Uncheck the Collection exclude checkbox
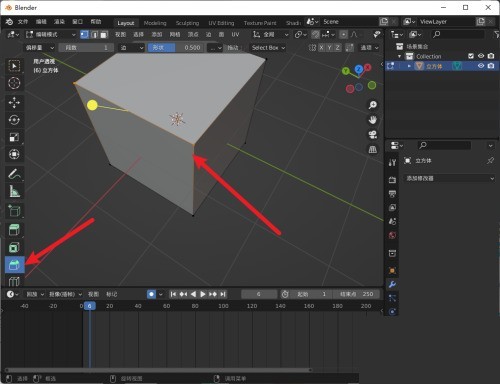Screen dimensions: 500x384 point(471,56)
